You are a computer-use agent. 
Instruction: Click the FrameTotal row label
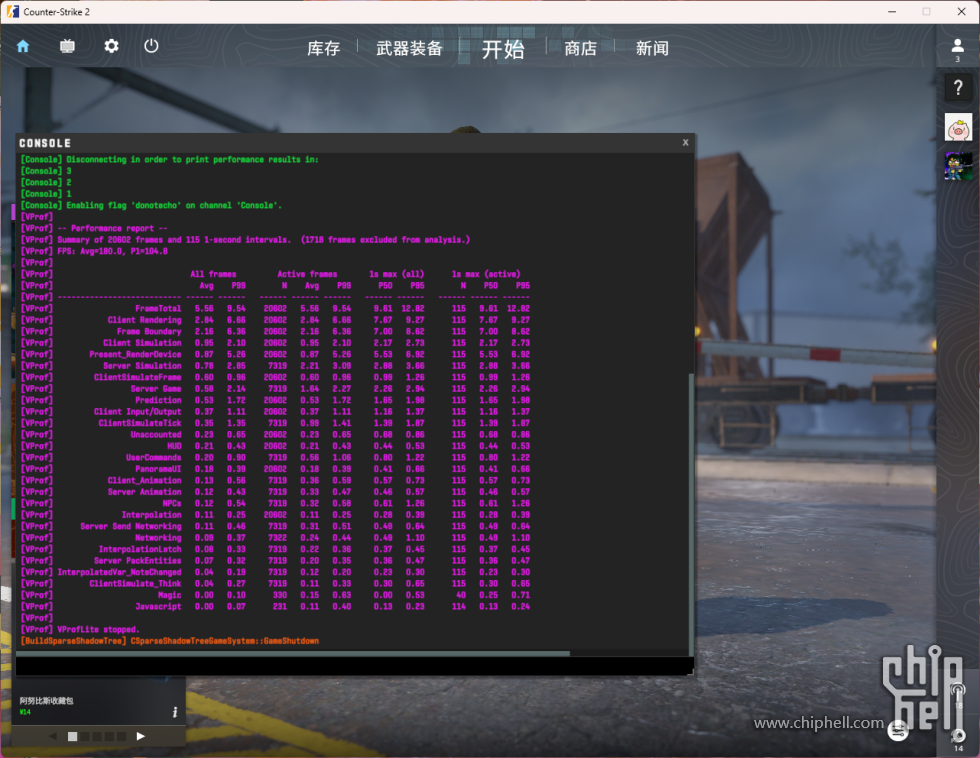click(158, 309)
